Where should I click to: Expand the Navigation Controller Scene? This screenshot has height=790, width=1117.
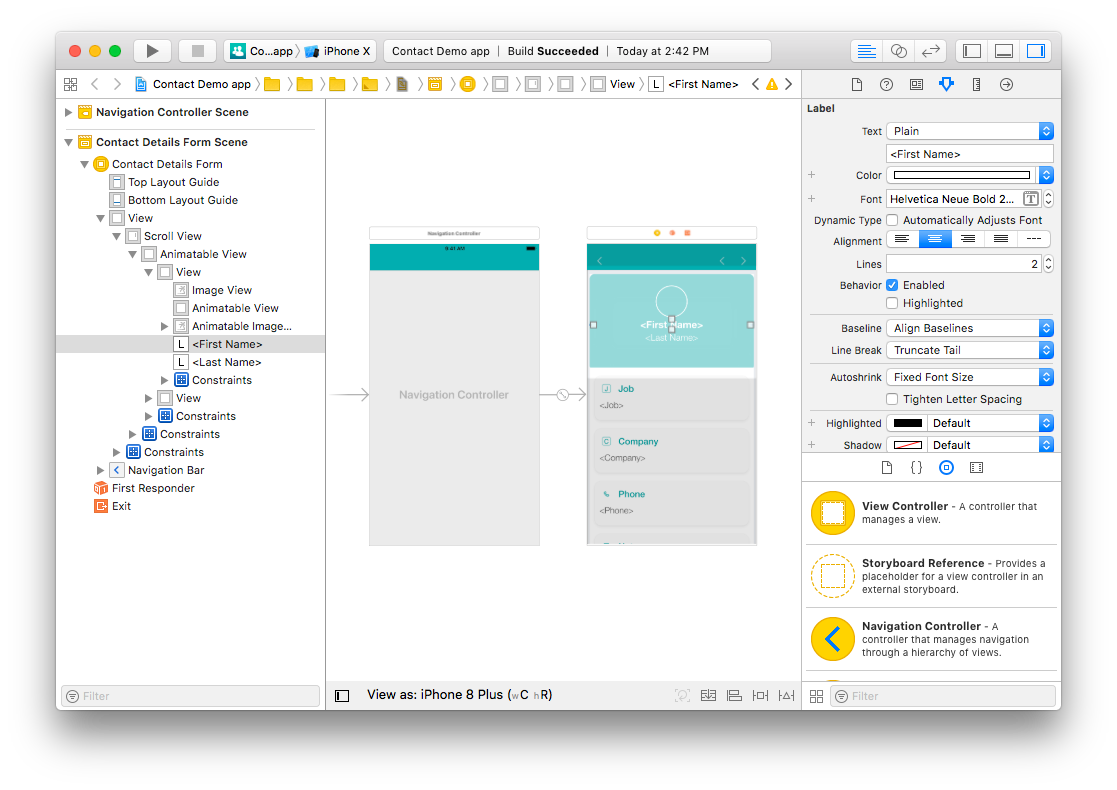(68, 112)
